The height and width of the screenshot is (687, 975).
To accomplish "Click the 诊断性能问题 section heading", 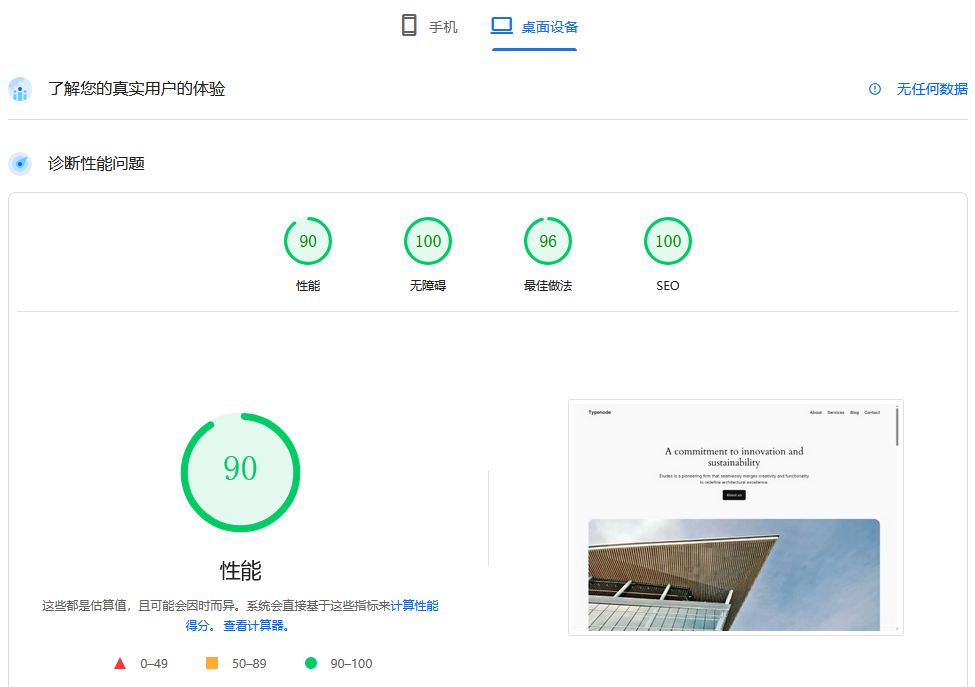I will pos(97,163).
